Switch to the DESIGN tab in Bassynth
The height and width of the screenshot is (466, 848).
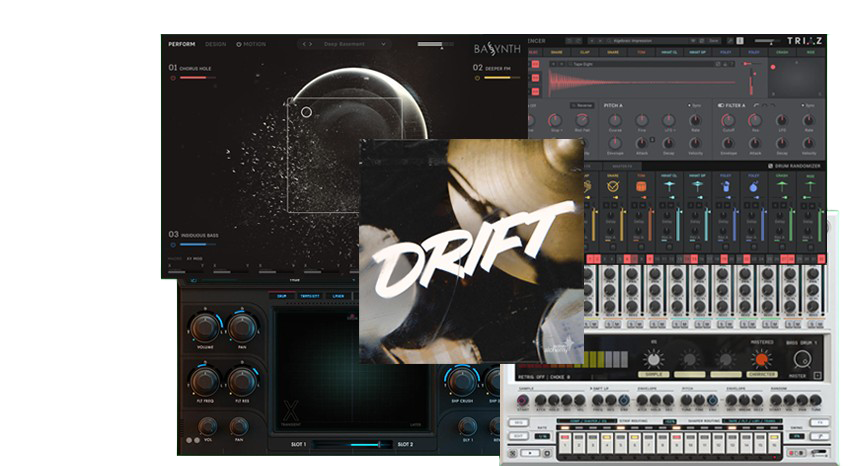point(215,44)
